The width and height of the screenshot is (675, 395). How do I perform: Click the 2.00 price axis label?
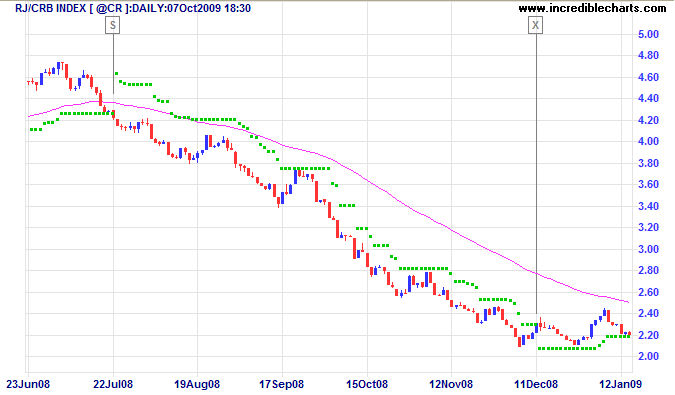[x=648, y=356]
